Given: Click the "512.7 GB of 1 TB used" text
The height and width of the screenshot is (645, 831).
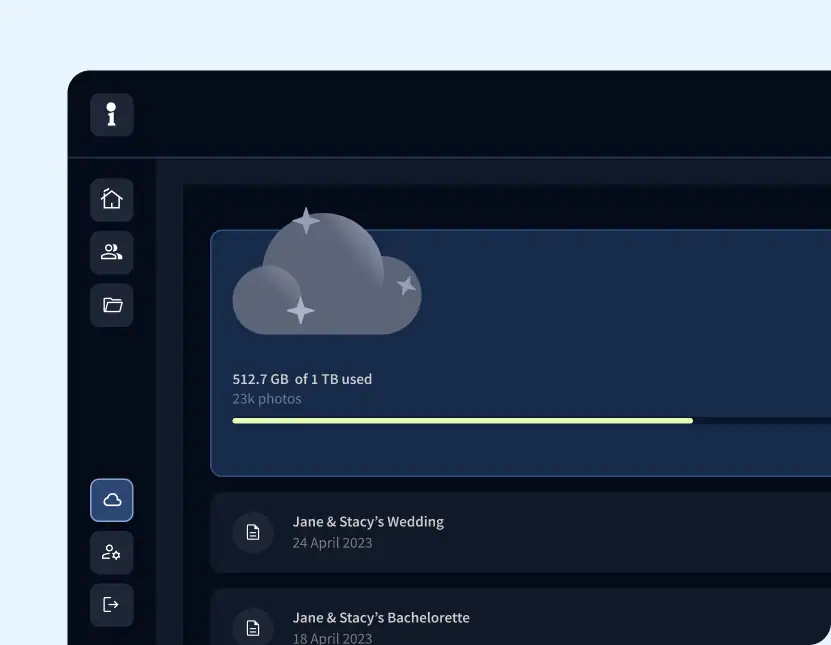Looking at the screenshot, I should [x=302, y=379].
